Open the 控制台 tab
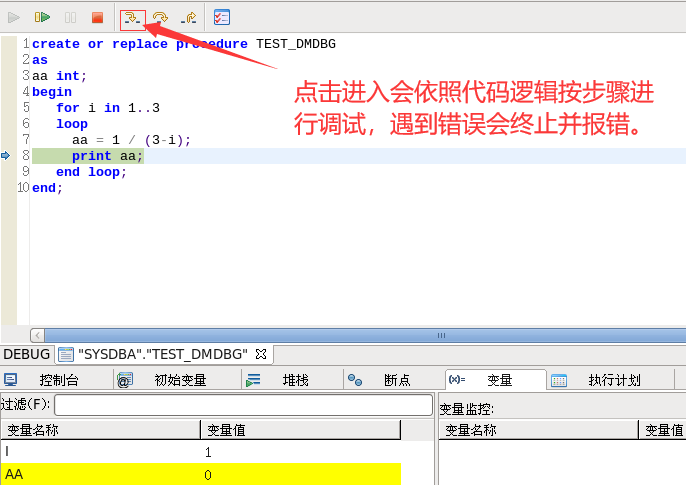The image size is (686, 485). click(x=59, y=380)
